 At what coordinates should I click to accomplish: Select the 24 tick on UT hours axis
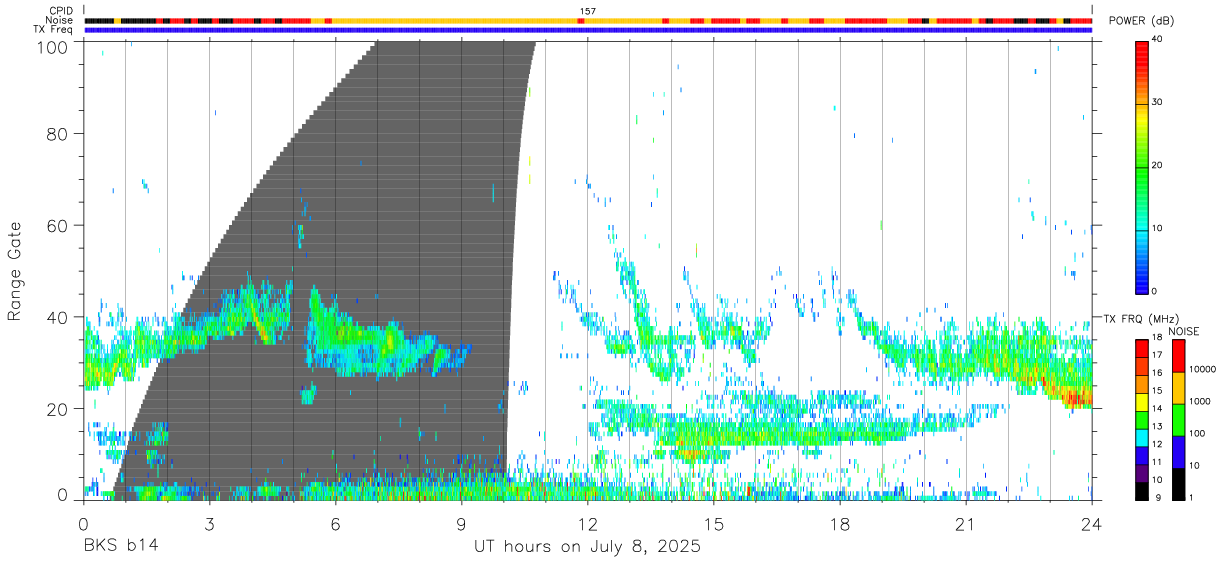tap(1092, 523)
